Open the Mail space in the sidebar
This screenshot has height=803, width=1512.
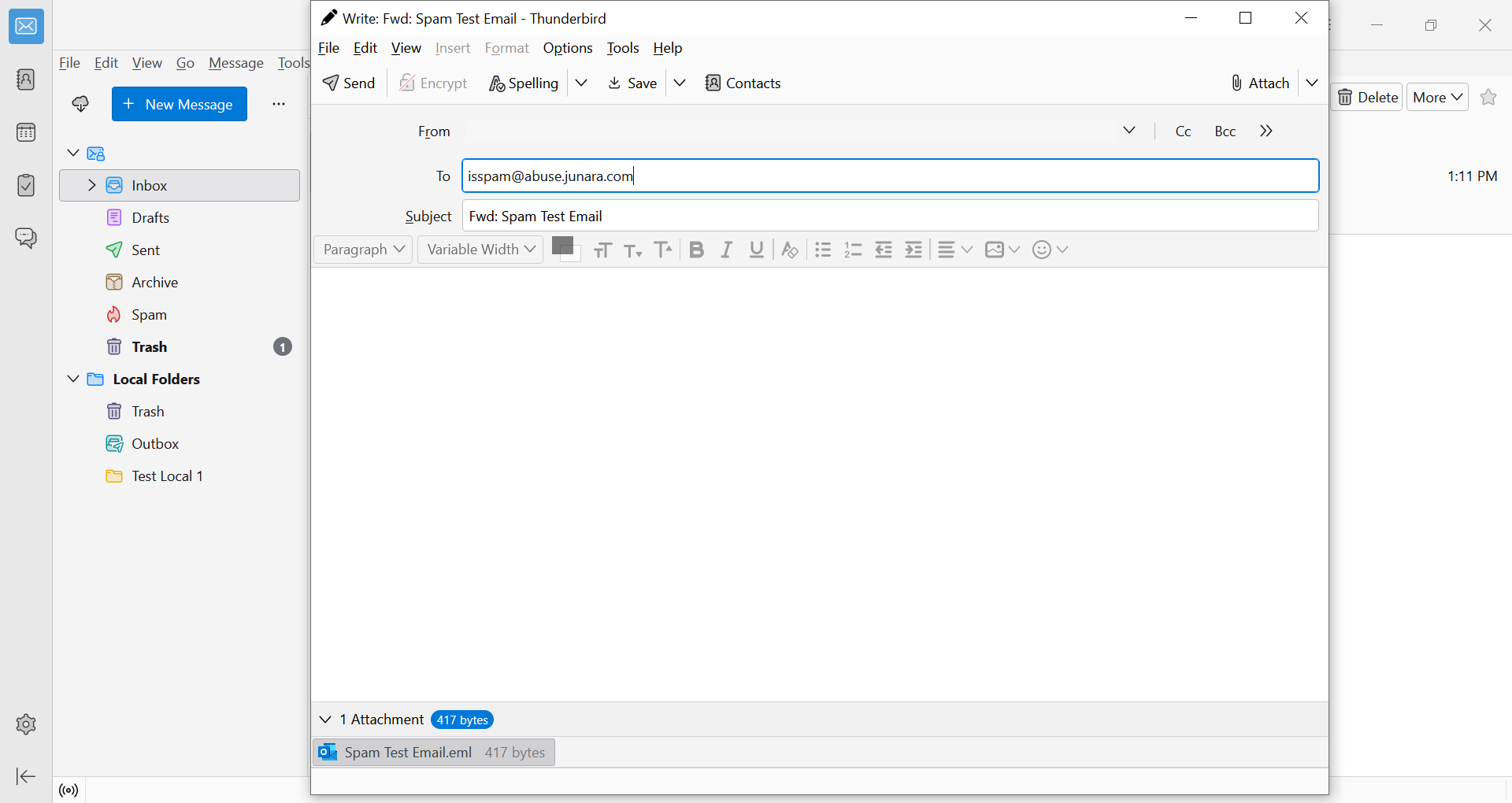coord(26,27)
